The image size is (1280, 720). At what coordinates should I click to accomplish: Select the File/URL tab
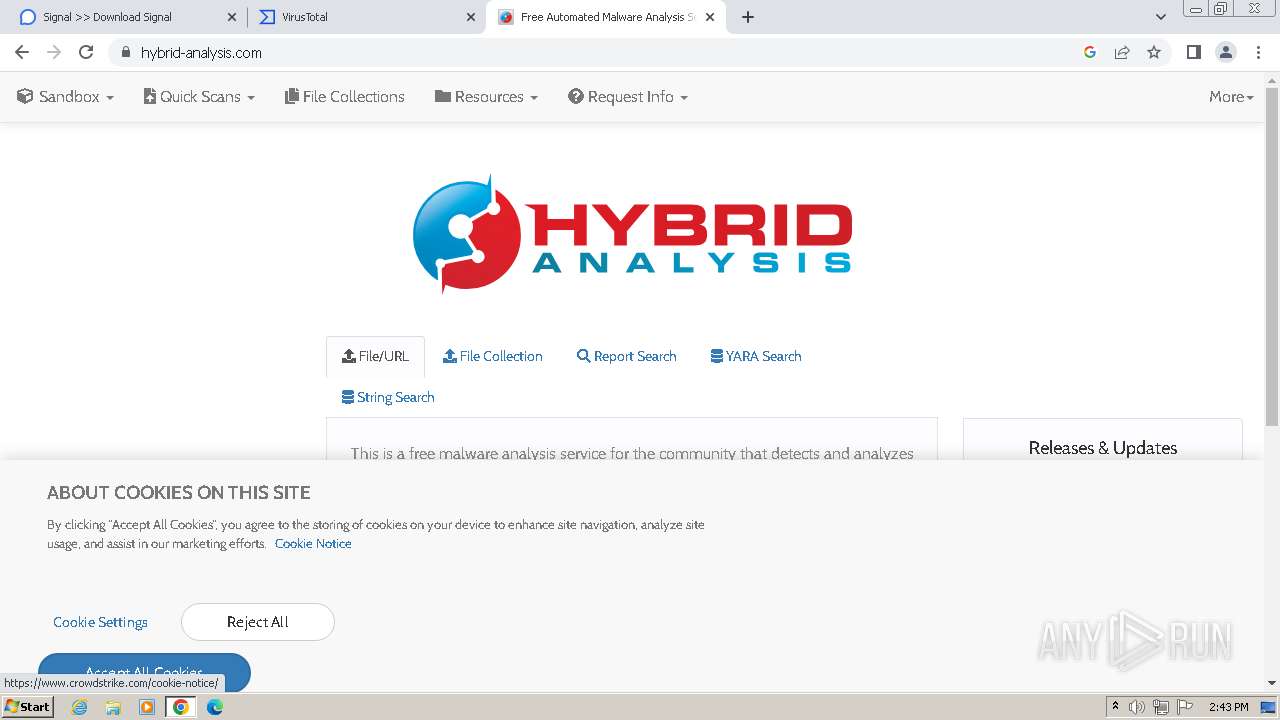pyautogui.click(x=375, y=356)
